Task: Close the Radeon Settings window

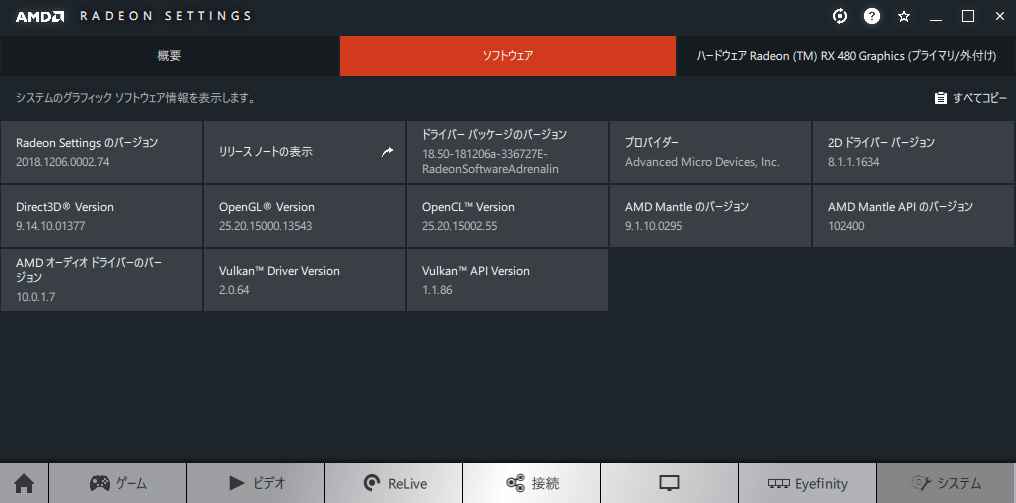Action: [x=1000, y=17]
